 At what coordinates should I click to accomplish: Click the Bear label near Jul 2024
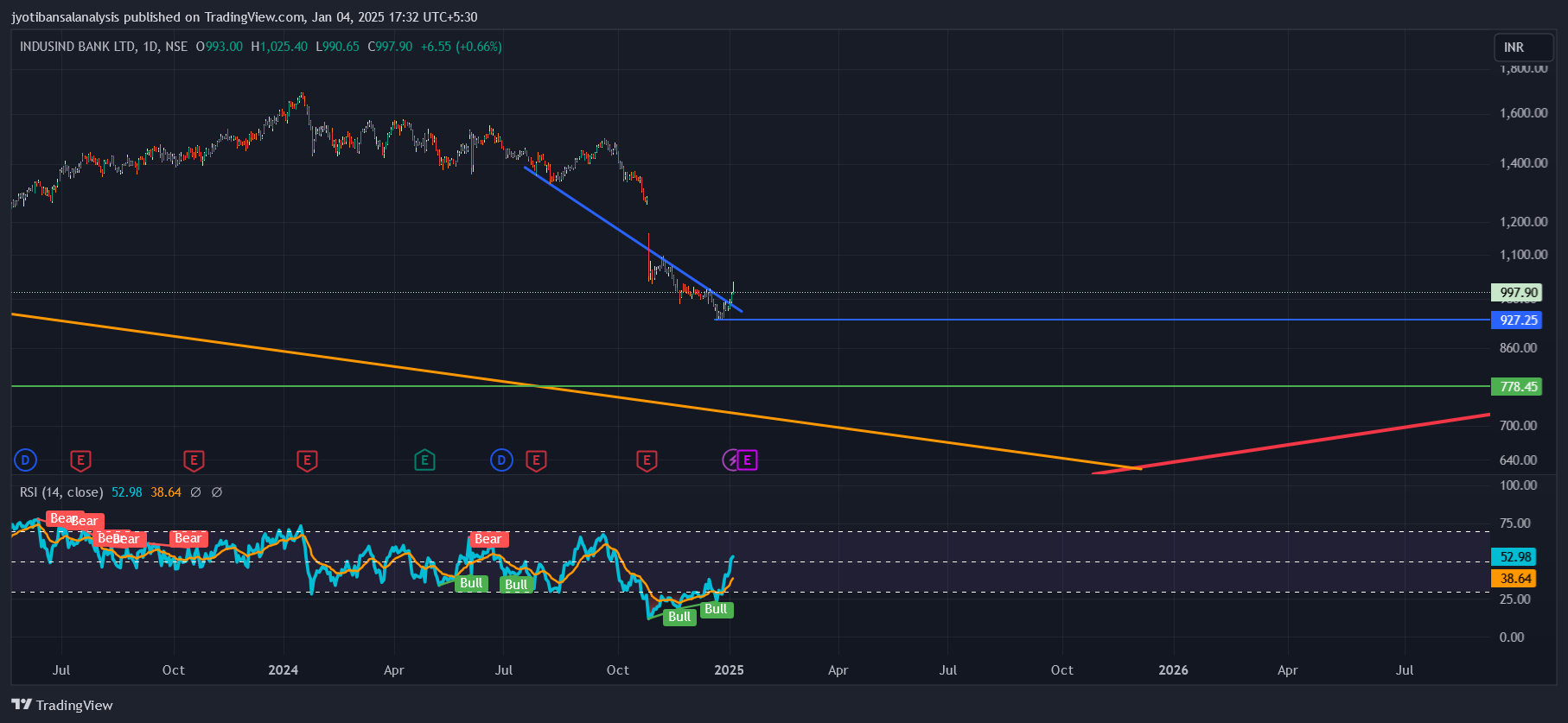(488, 539)
